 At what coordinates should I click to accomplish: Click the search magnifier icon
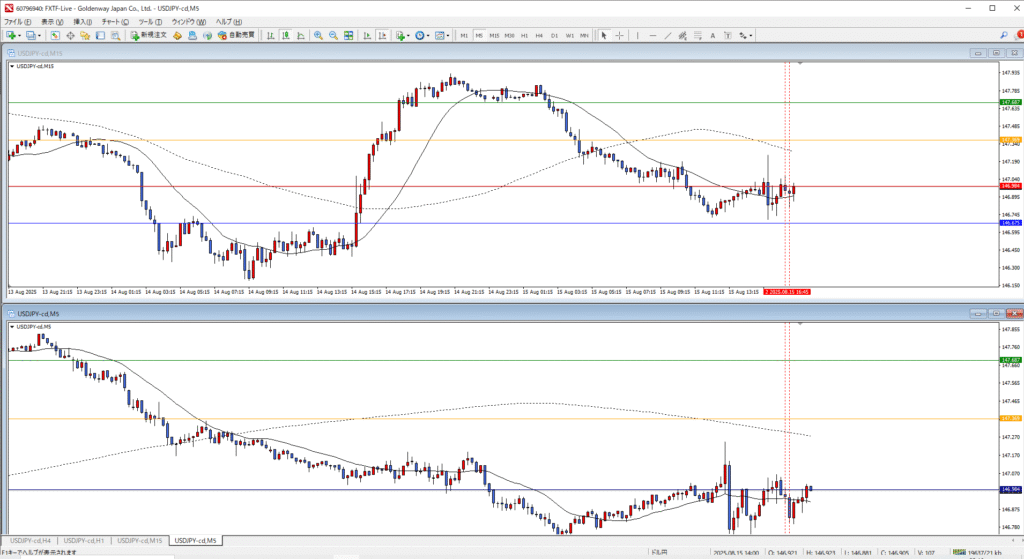click(x=1004, y=35)
